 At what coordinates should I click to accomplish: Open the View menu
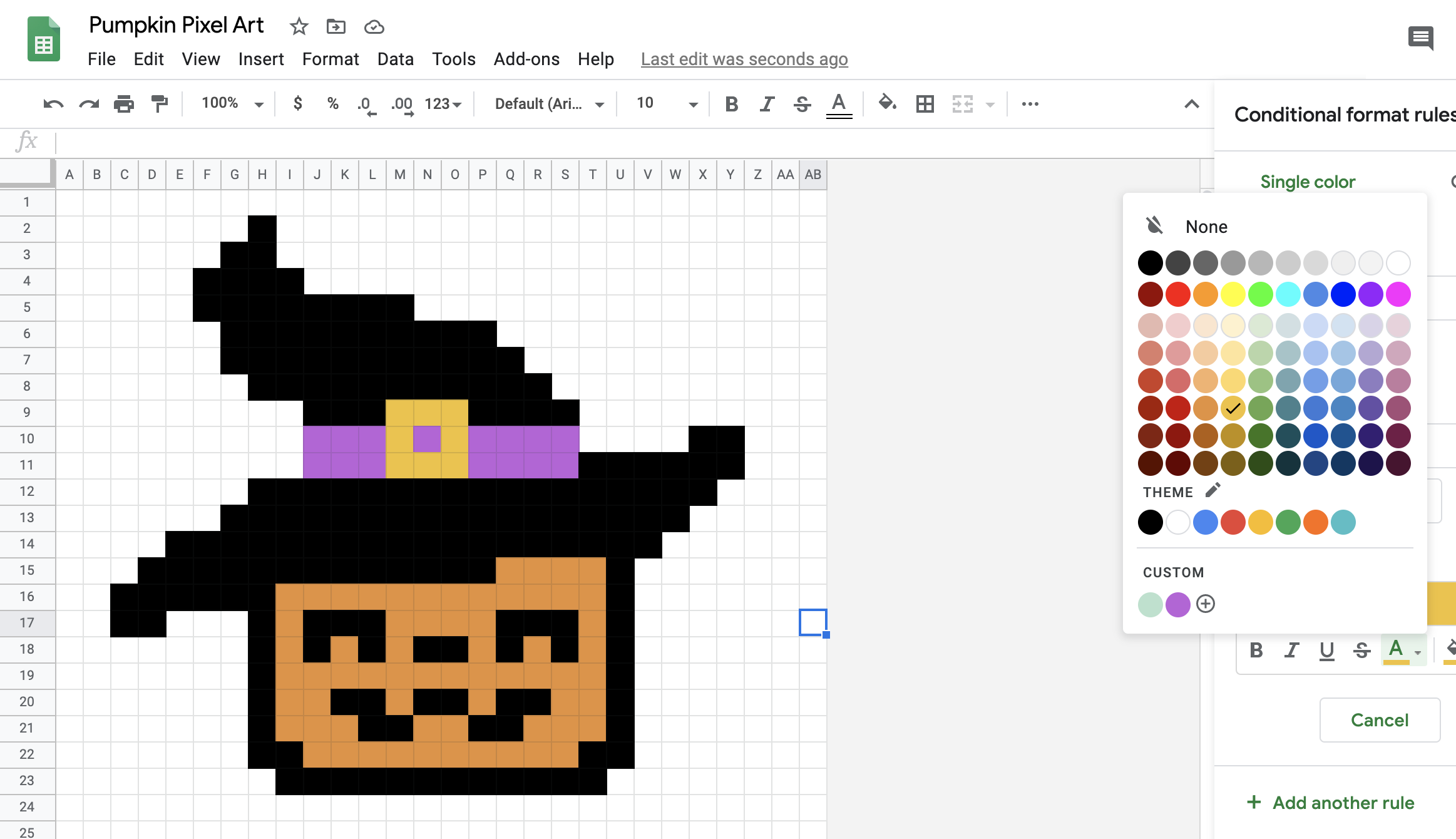tap(201, 59)
